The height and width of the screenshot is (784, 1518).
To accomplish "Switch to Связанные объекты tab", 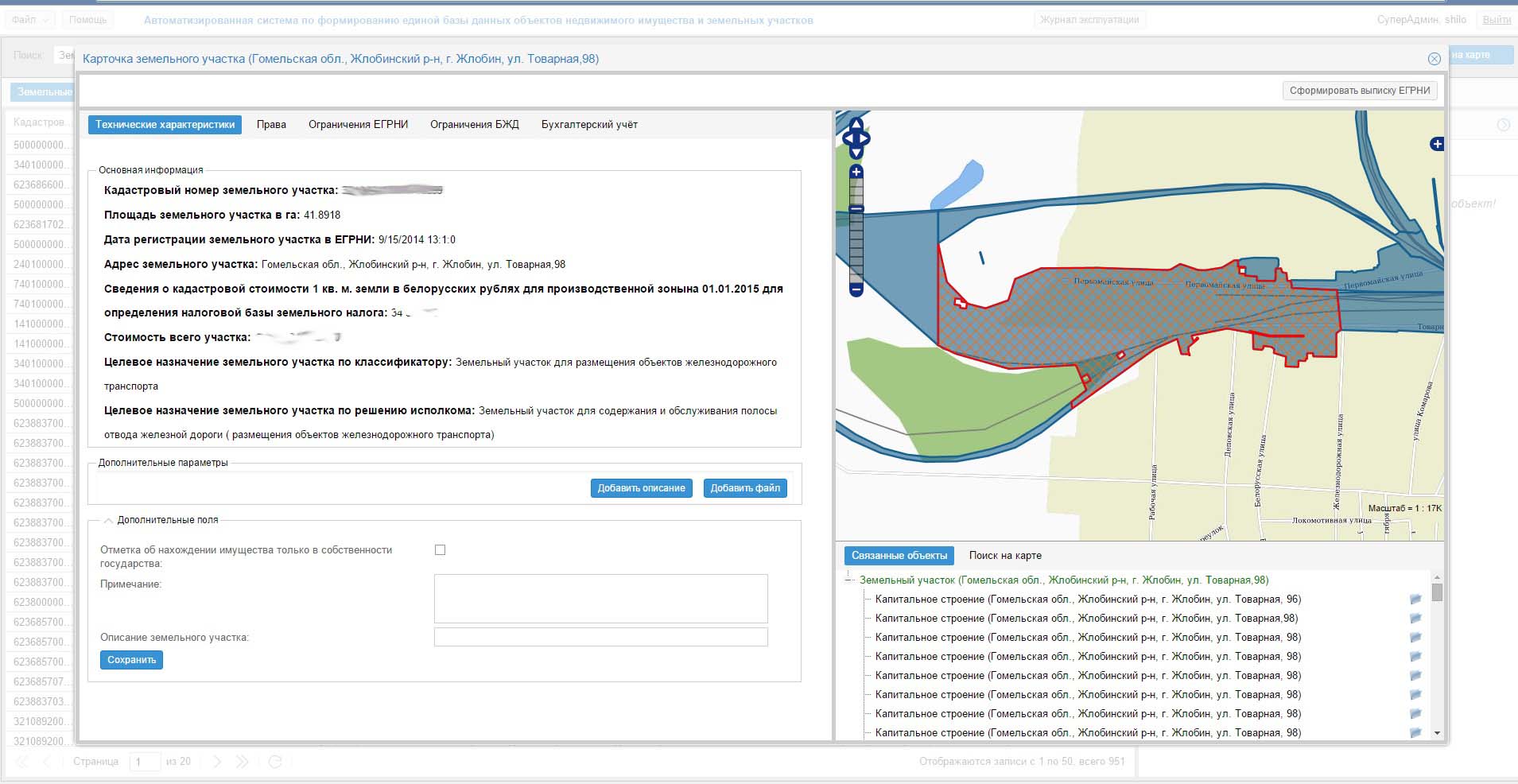I will (899, 555).
